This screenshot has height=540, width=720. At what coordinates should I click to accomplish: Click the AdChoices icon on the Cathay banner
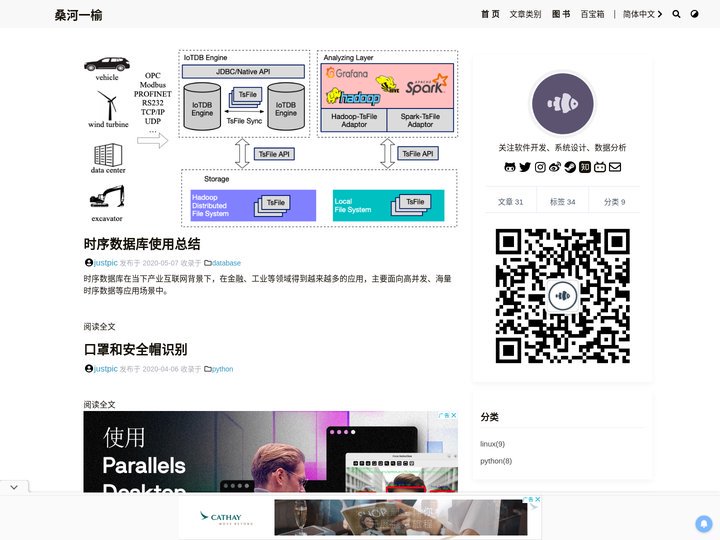528,499
